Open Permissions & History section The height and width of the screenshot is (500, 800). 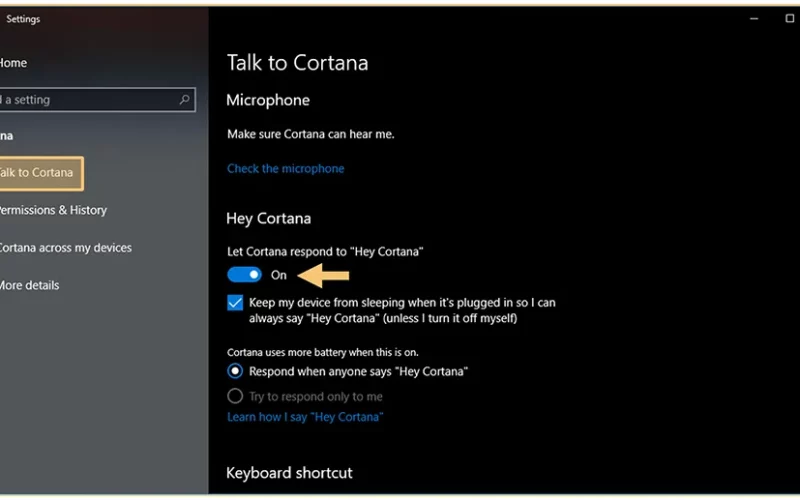pos(53,210)
